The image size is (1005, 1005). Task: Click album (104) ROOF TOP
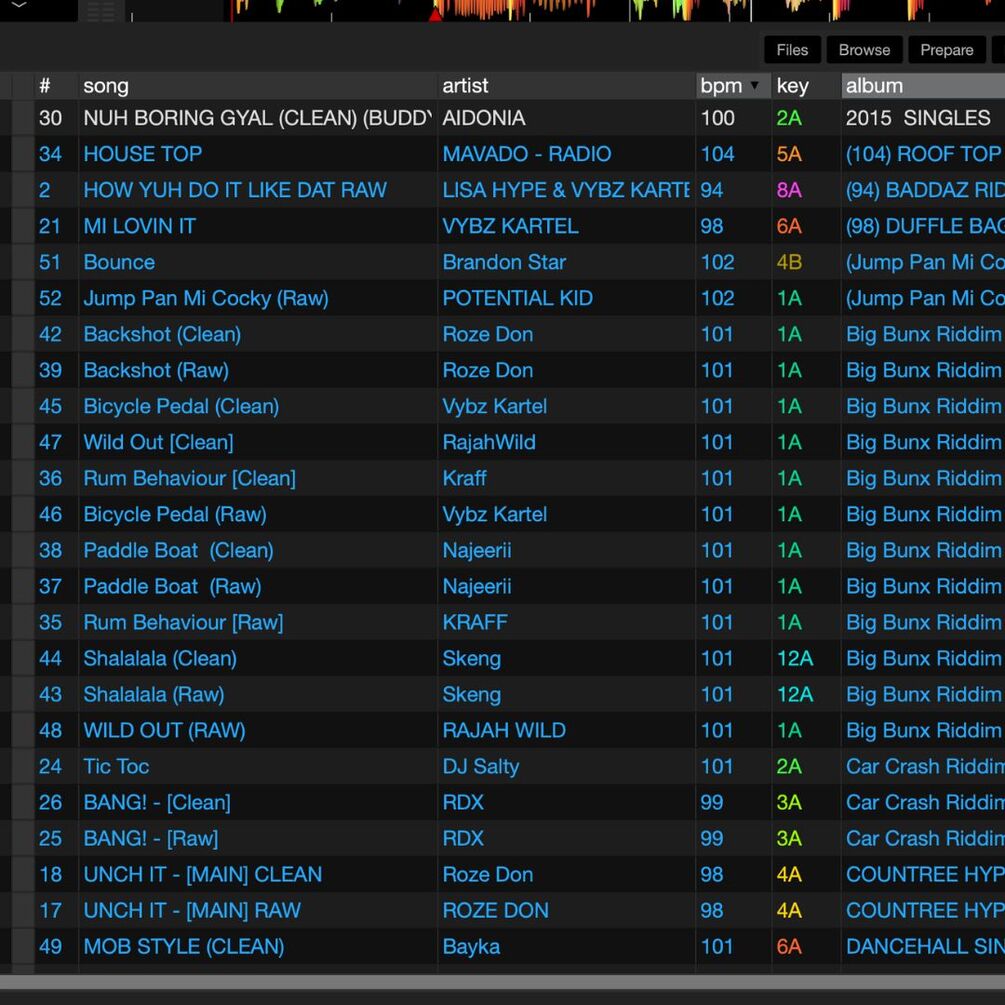(x=924, y=154)
